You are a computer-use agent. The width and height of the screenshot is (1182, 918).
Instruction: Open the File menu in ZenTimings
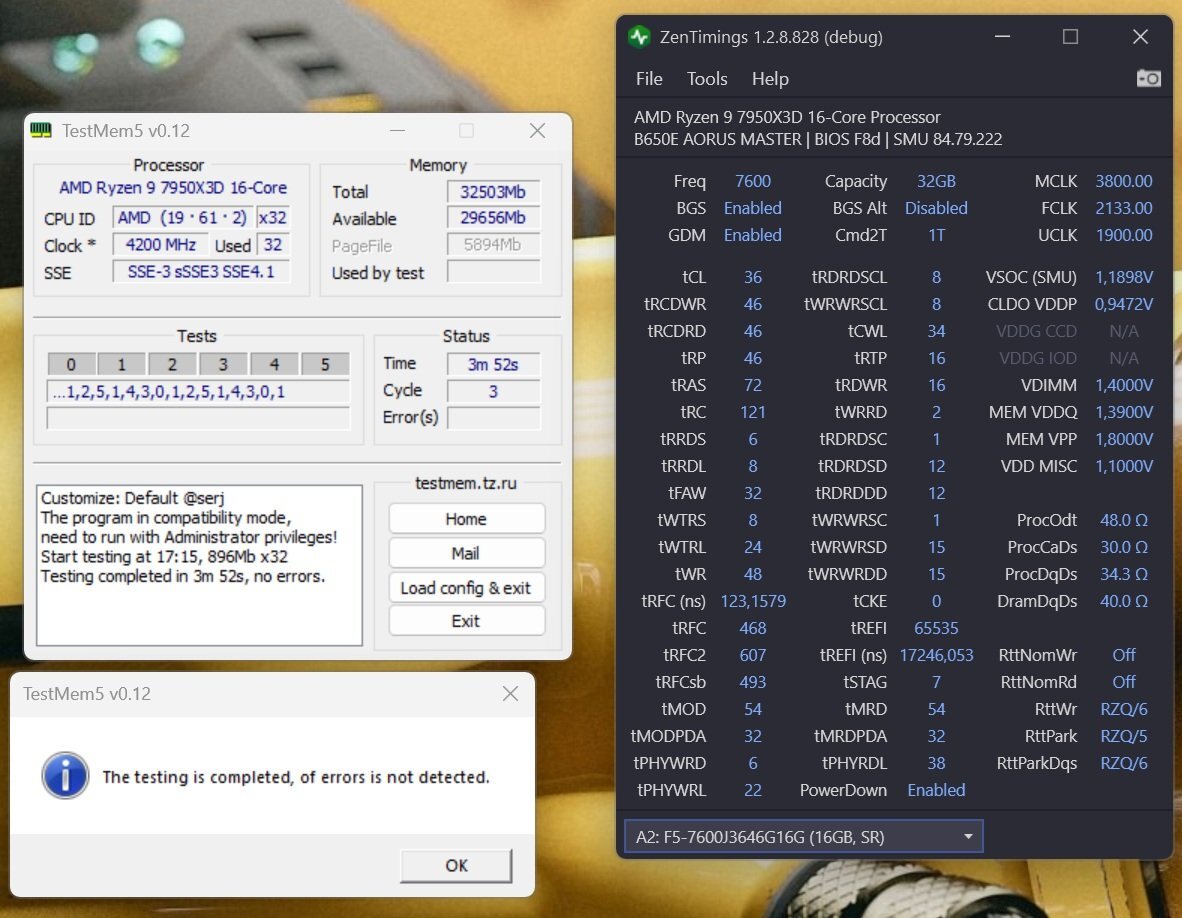click(x=649, y=79)
